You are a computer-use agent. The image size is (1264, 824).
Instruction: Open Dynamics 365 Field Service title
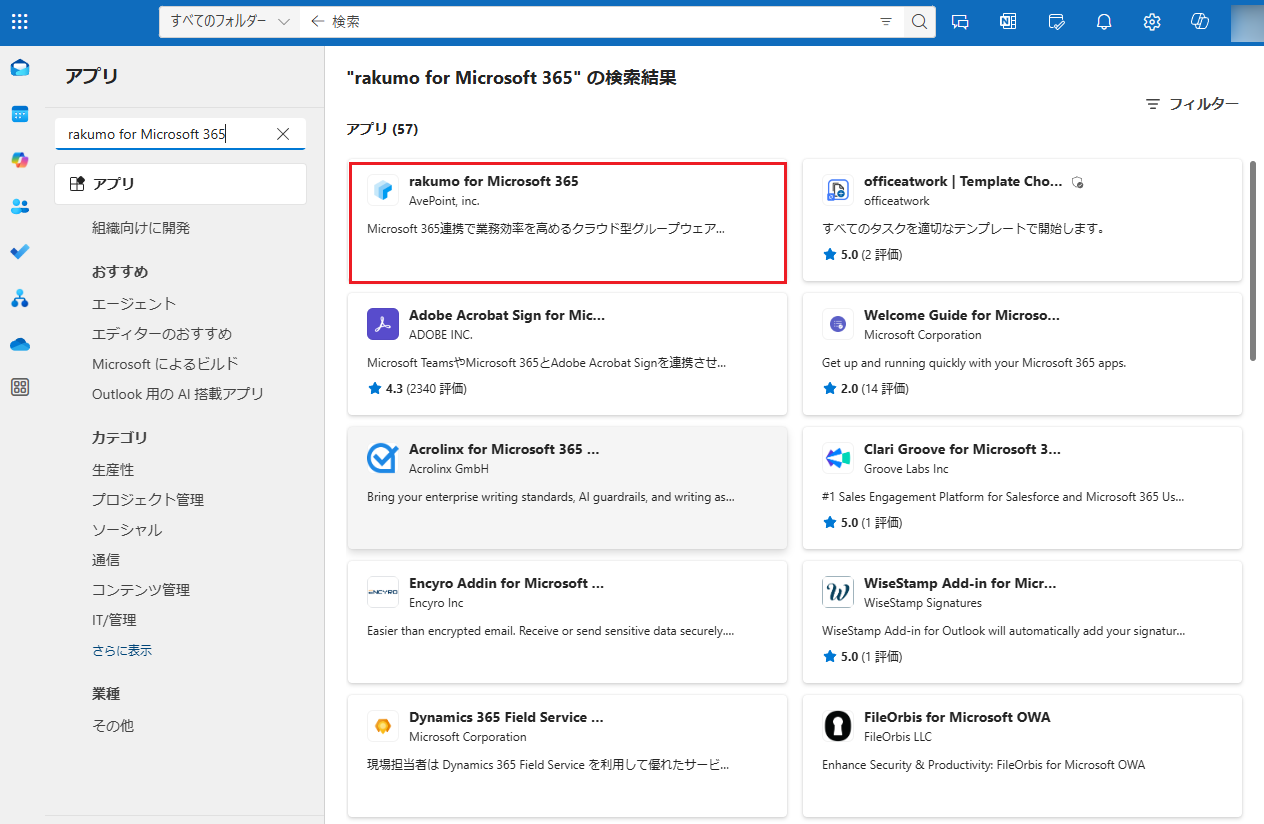click(x=506, y=717)
